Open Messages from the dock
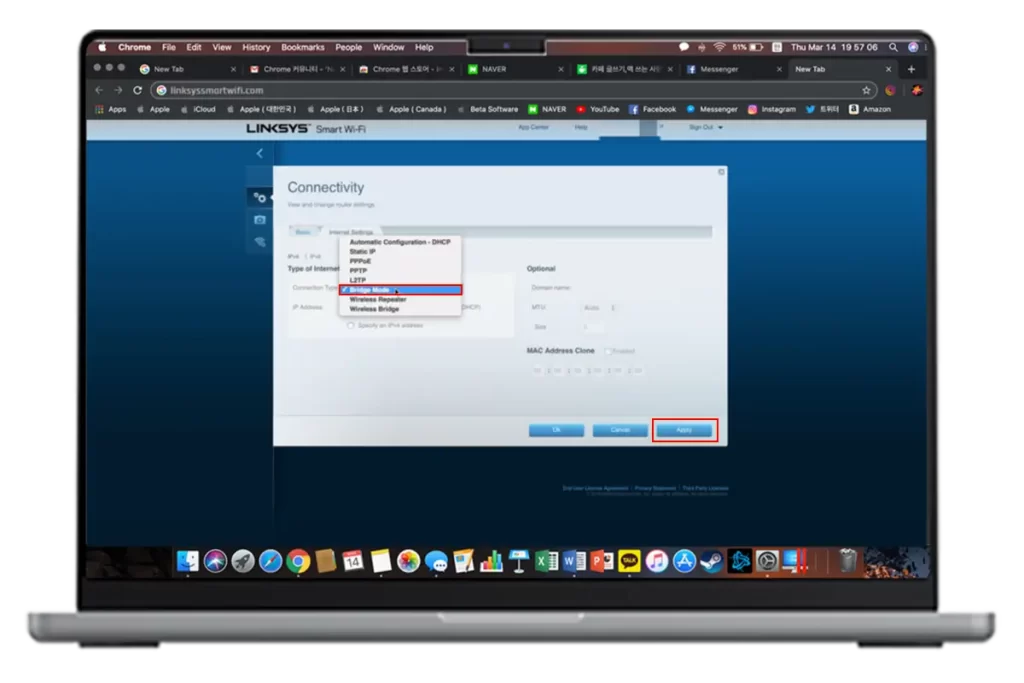Image resolution: width=1024 pixels, height=683 pixels. point(436,562)
